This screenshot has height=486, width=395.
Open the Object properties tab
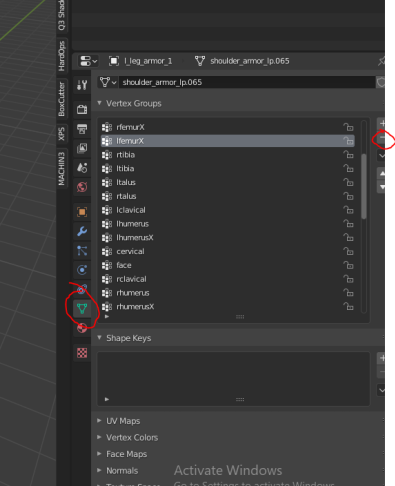point(82,212)
